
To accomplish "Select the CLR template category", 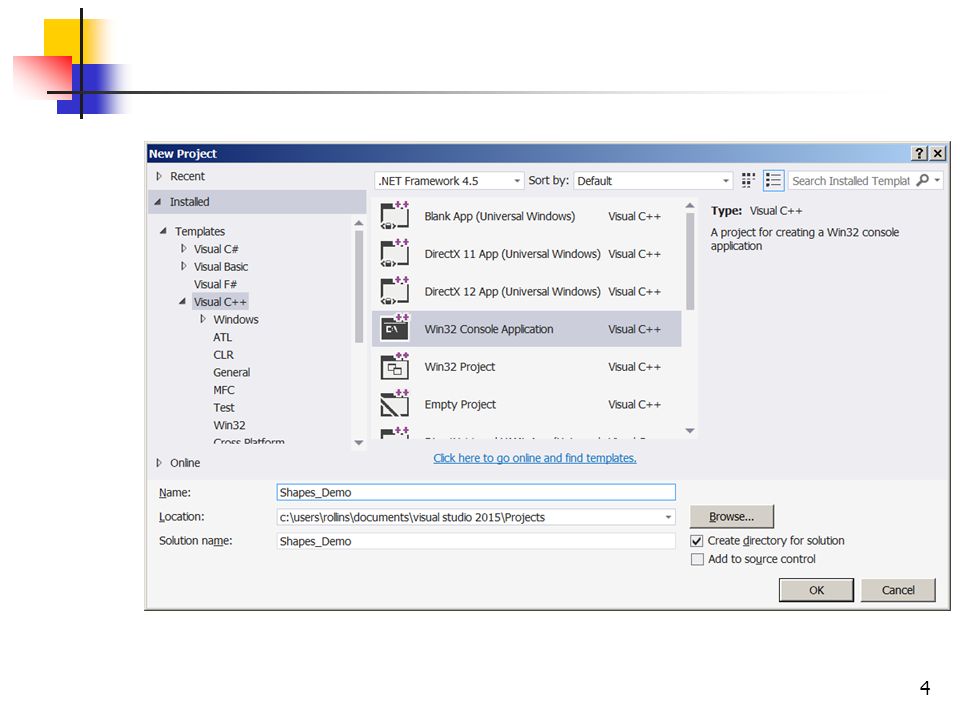I will click(223, 355).
